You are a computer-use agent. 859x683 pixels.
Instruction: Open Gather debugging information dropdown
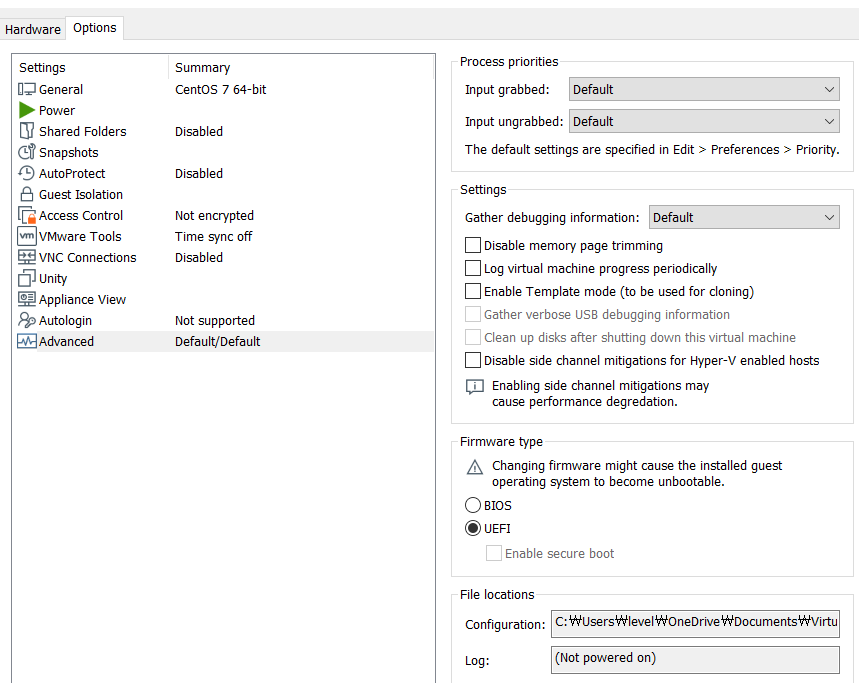click(x=744, y=217)
